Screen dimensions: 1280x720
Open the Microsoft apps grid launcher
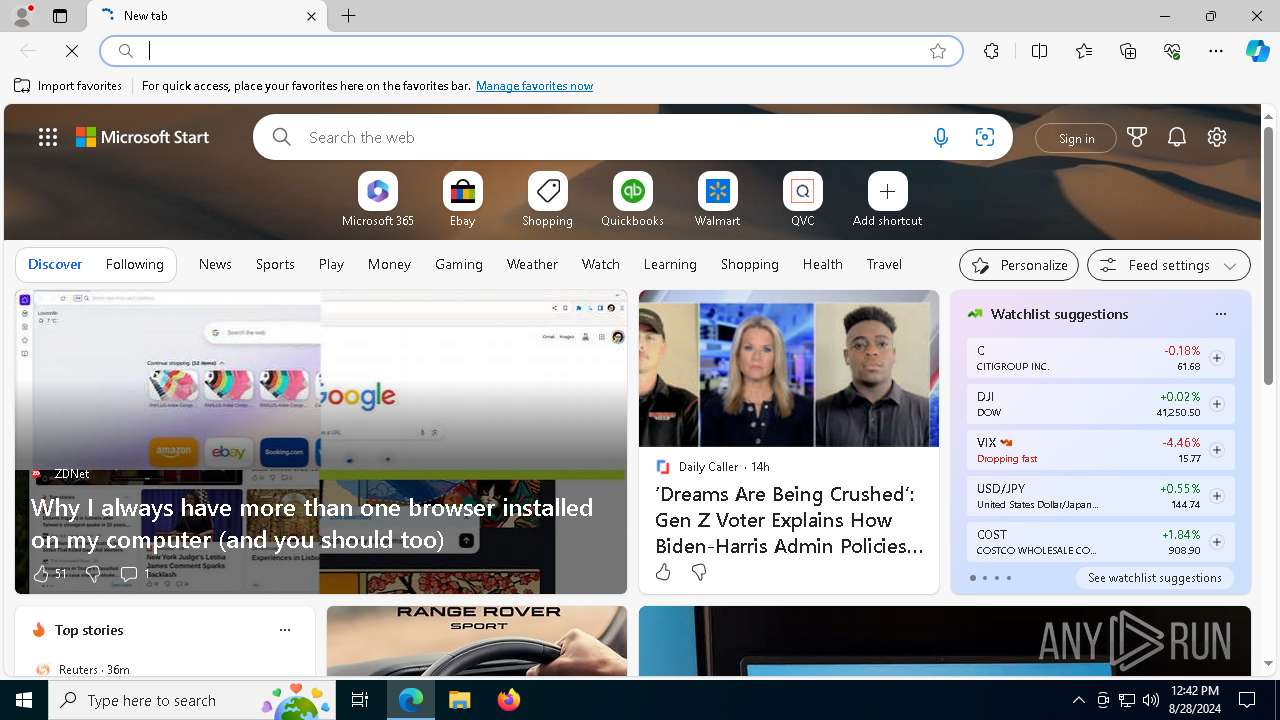tap(48, 138)
